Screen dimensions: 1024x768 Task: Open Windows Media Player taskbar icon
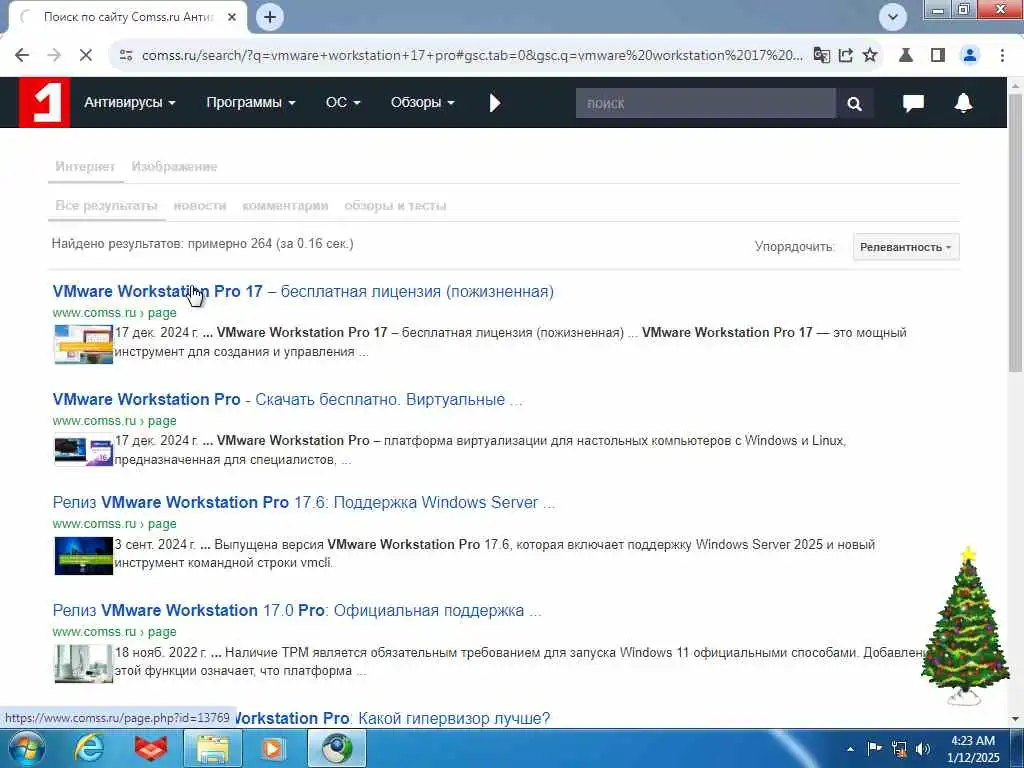(273, 748)
